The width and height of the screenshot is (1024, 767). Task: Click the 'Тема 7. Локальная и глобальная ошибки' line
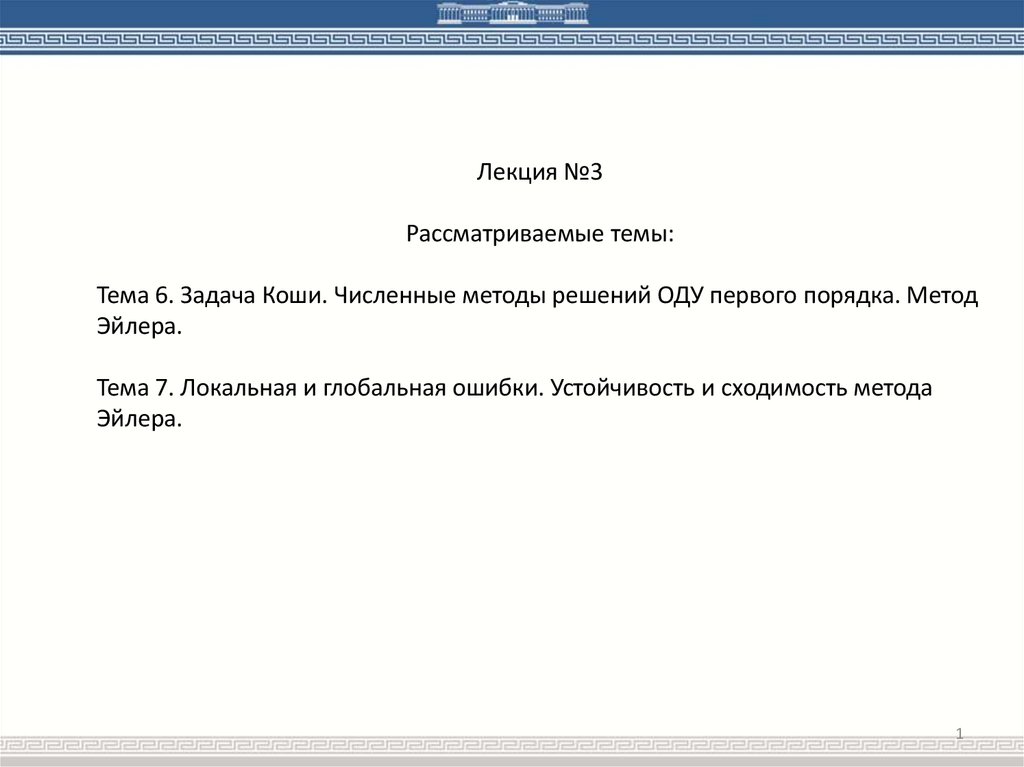pos(514,388)
